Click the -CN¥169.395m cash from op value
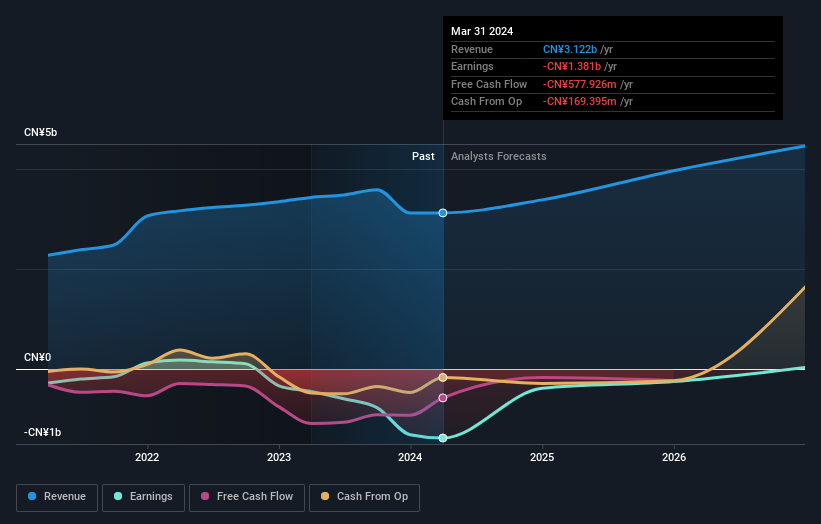The image size is (821, 524). point(580,102)
